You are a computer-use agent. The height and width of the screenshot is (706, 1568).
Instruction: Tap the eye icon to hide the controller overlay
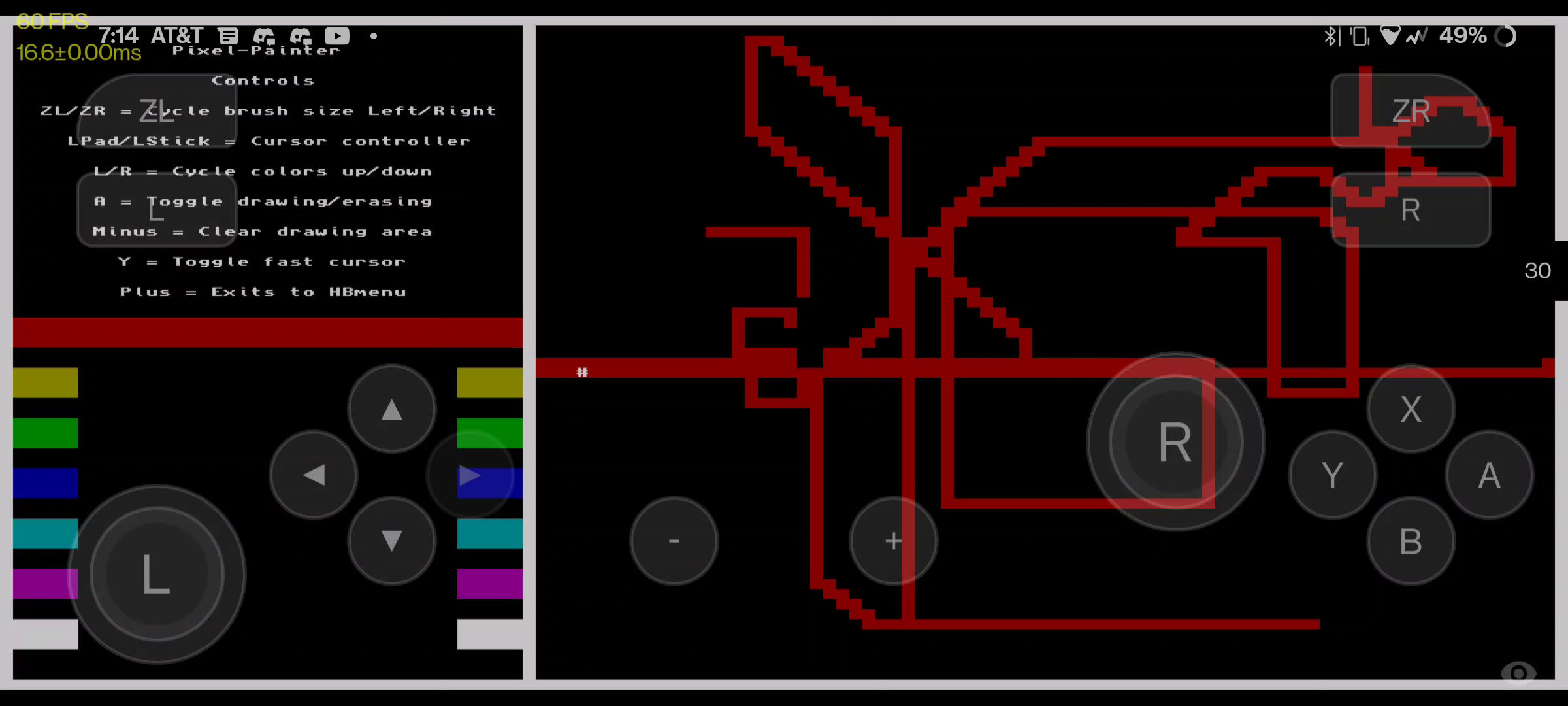(x=1519, y=673)
